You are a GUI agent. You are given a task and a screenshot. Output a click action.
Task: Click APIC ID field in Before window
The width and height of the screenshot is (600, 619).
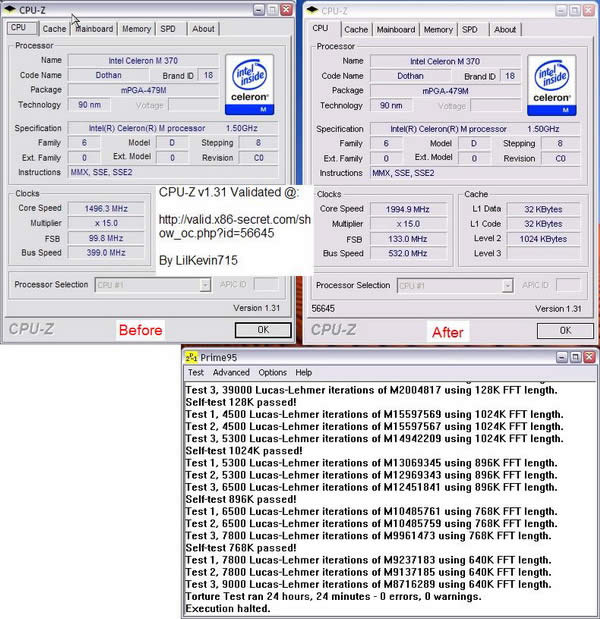(x=266, y=284)
